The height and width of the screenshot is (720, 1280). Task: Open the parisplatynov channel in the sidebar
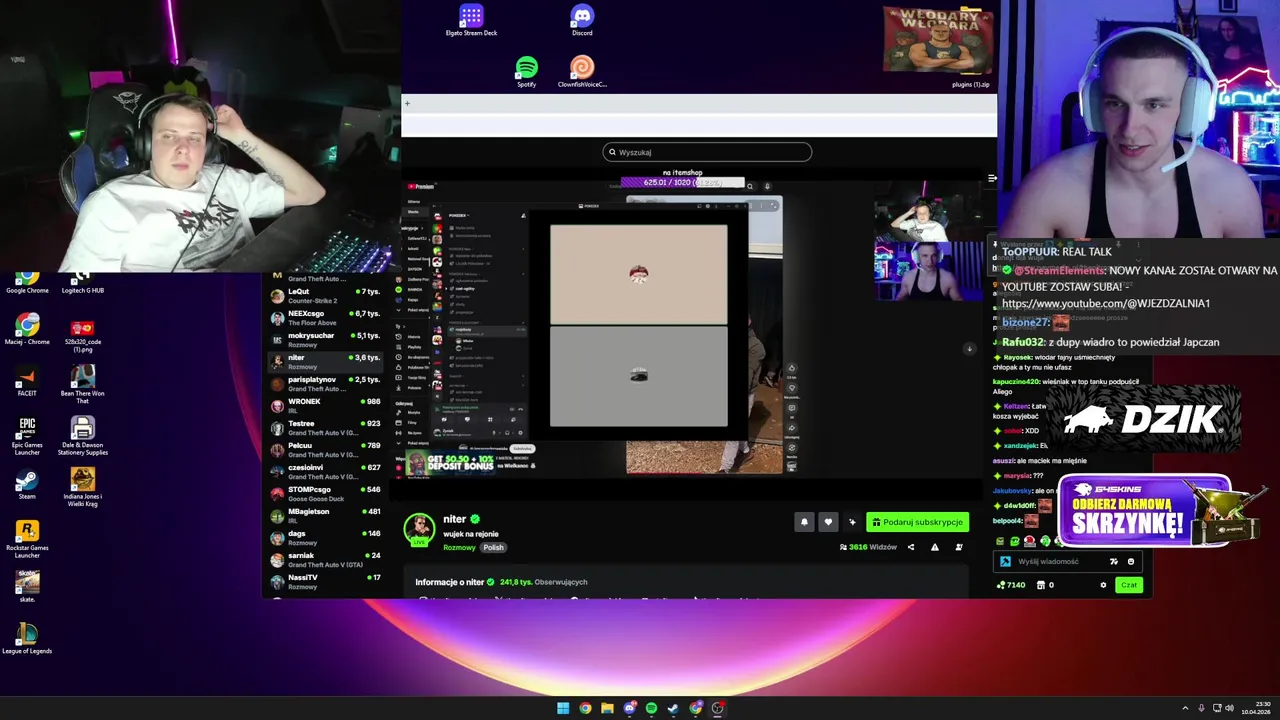(x=326, y=383)
